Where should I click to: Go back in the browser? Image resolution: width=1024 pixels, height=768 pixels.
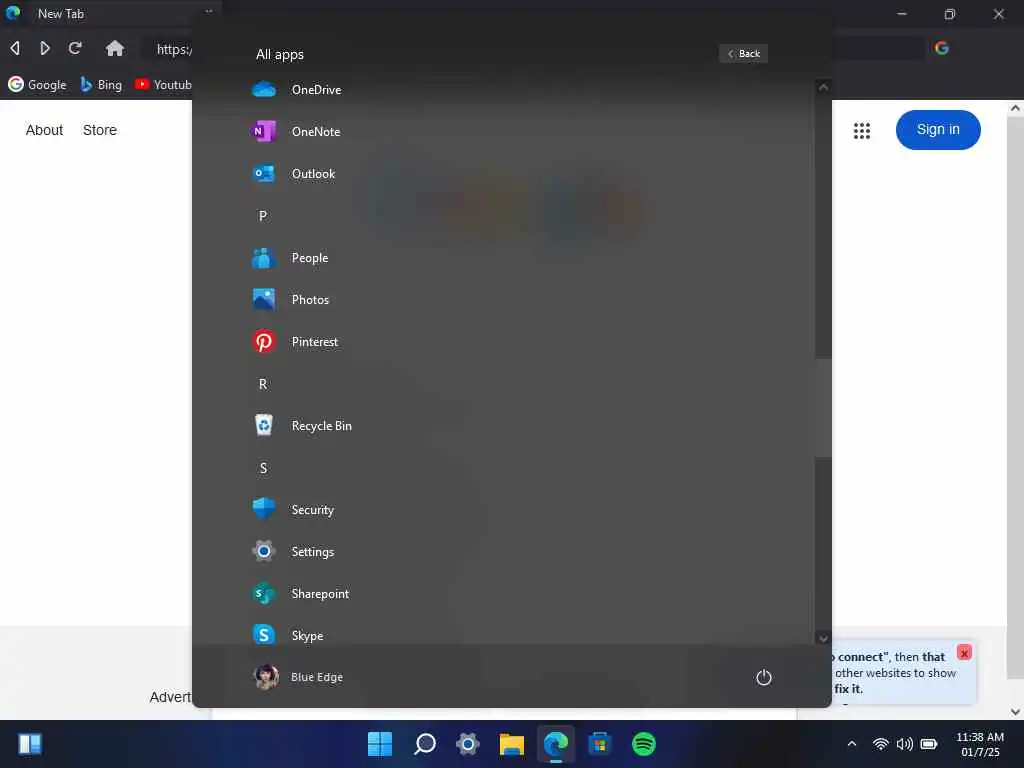(15, 48)
